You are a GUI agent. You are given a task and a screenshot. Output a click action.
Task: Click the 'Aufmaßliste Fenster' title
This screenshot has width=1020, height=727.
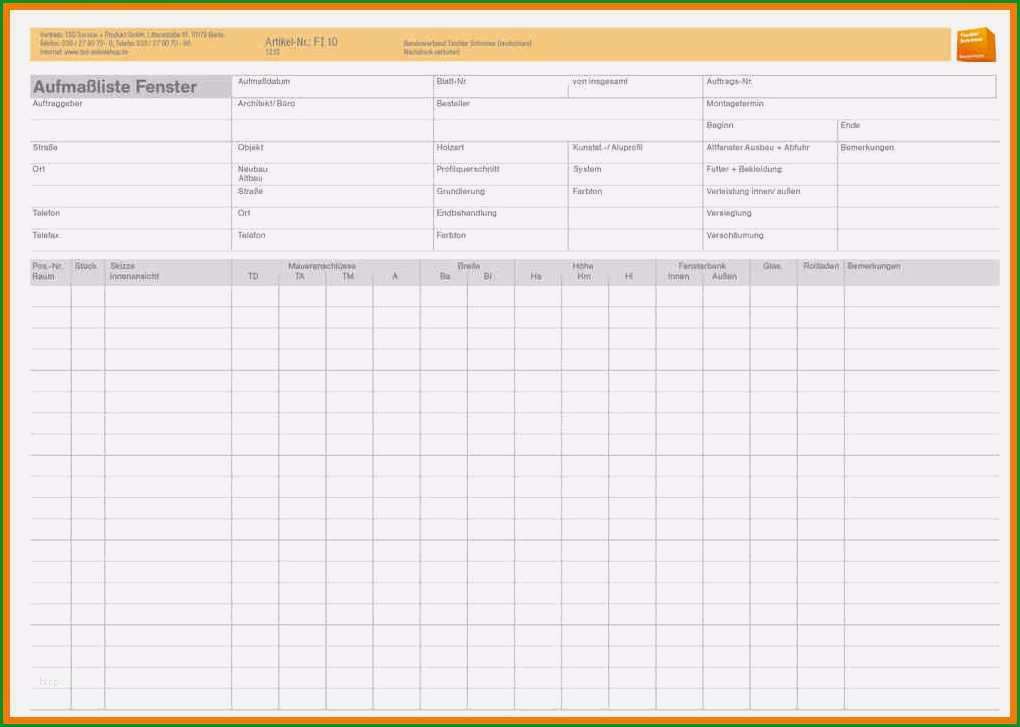pos(114,87)
